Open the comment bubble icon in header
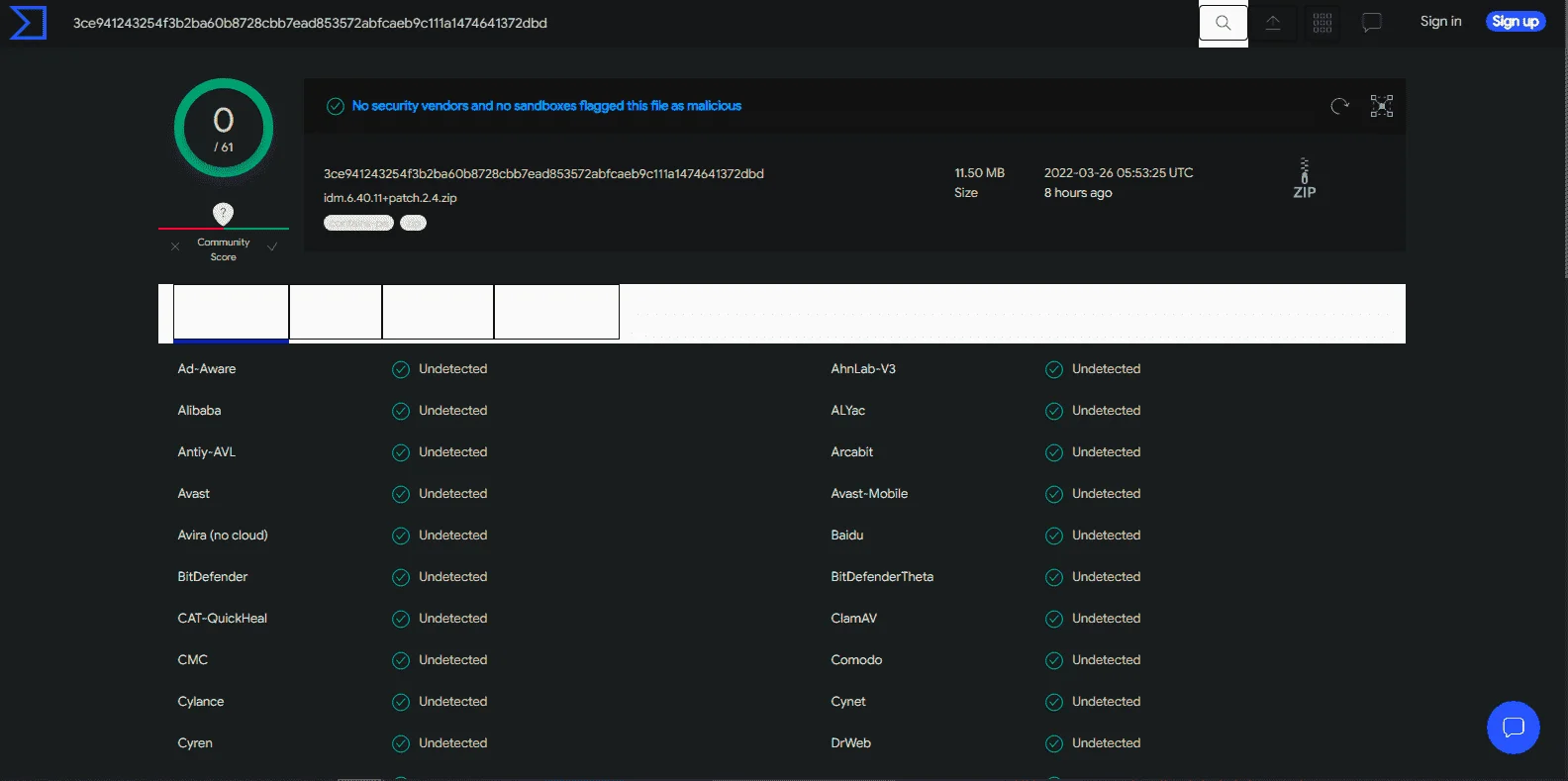 (x=1372, y=23)
